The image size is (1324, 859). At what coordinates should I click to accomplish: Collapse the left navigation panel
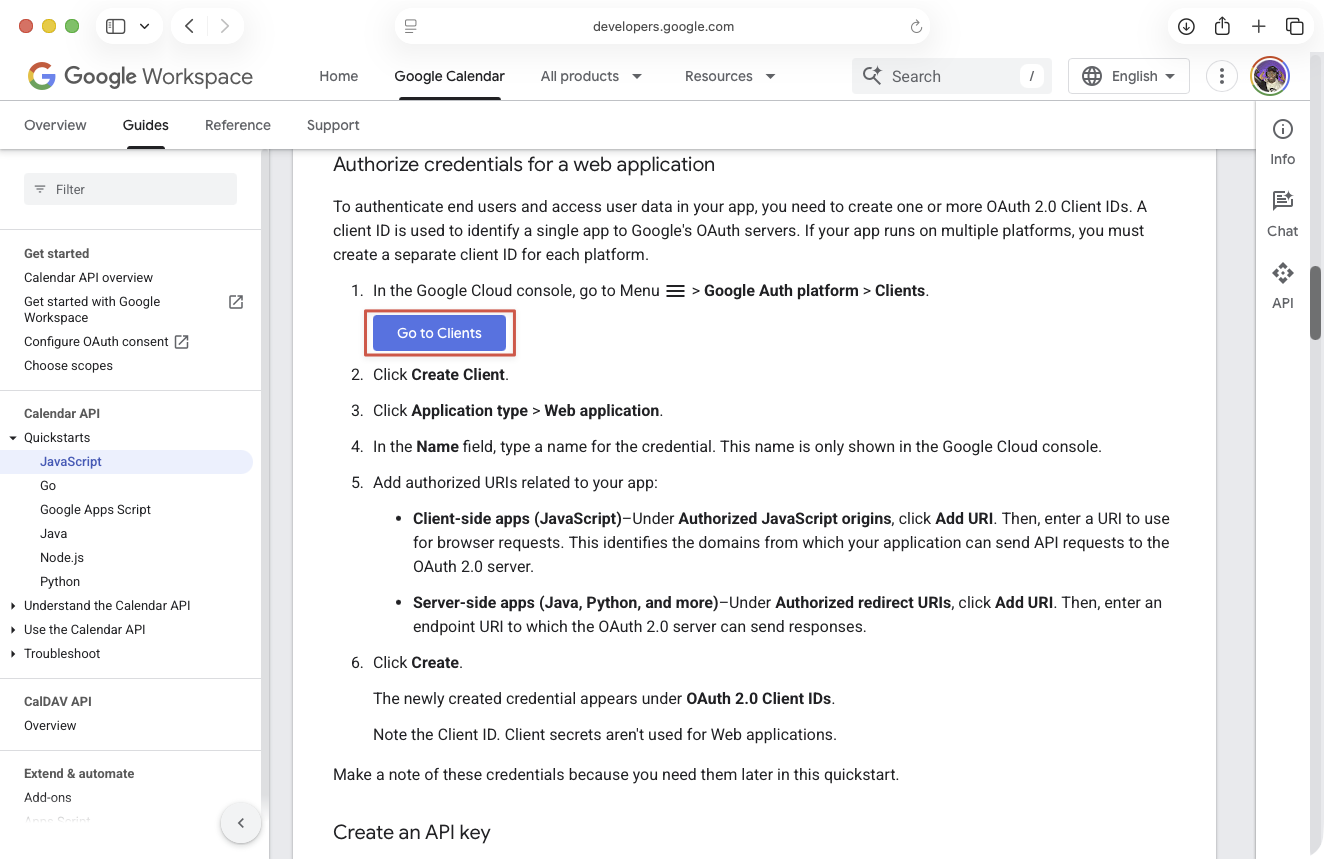(x=240, y=823)
